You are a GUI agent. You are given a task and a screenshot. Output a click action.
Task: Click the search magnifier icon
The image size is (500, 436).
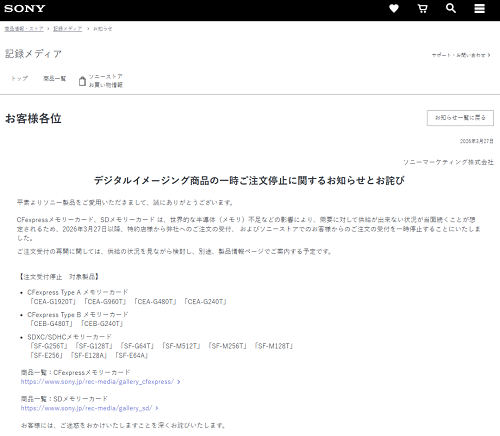[x=451, y=8]
